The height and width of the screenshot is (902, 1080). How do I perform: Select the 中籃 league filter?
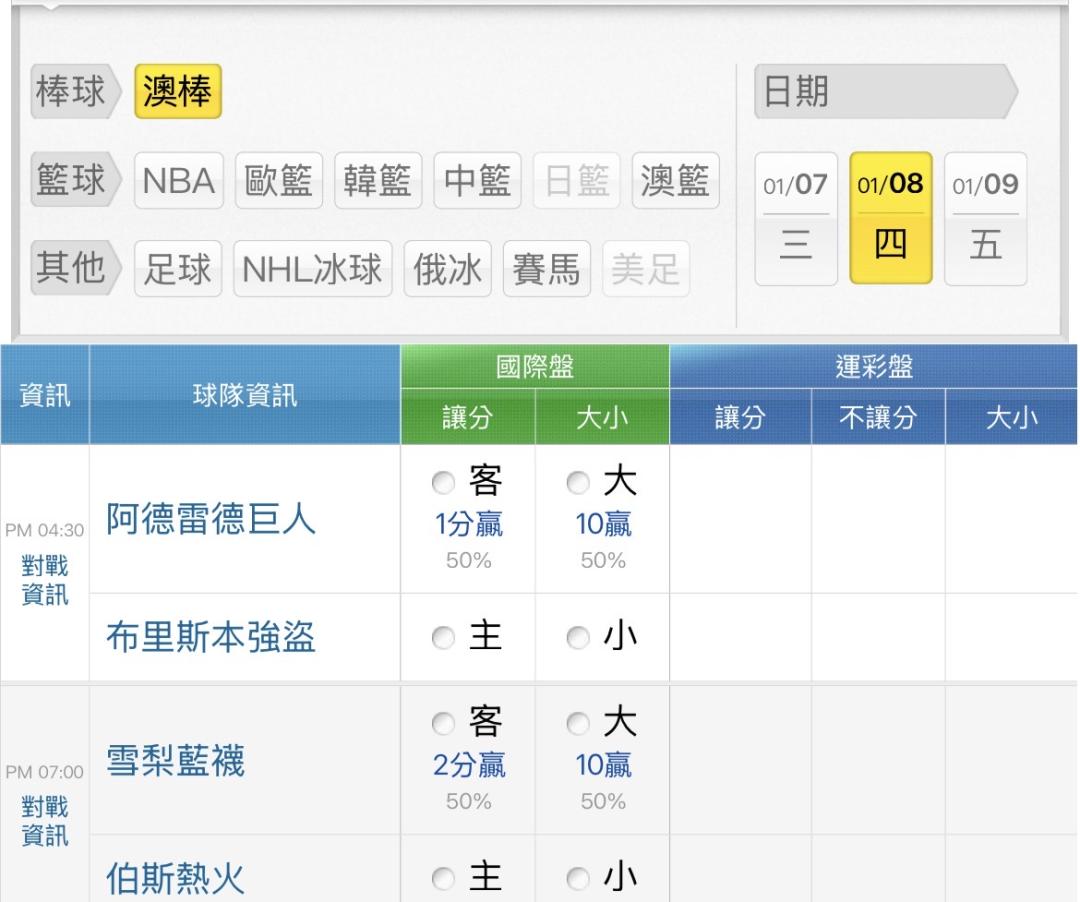click(x=477, y=182)
